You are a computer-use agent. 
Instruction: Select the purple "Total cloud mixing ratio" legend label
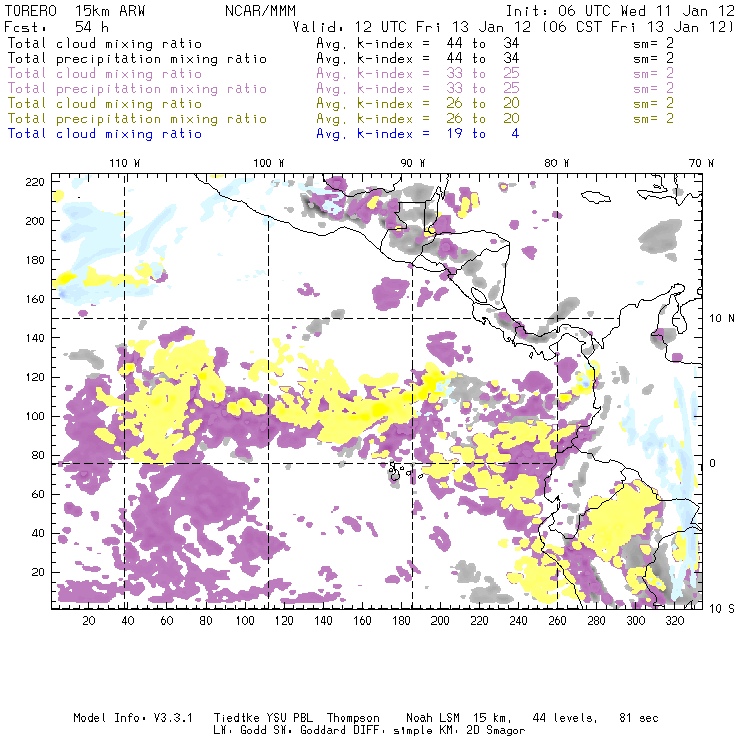pos(105,74)
